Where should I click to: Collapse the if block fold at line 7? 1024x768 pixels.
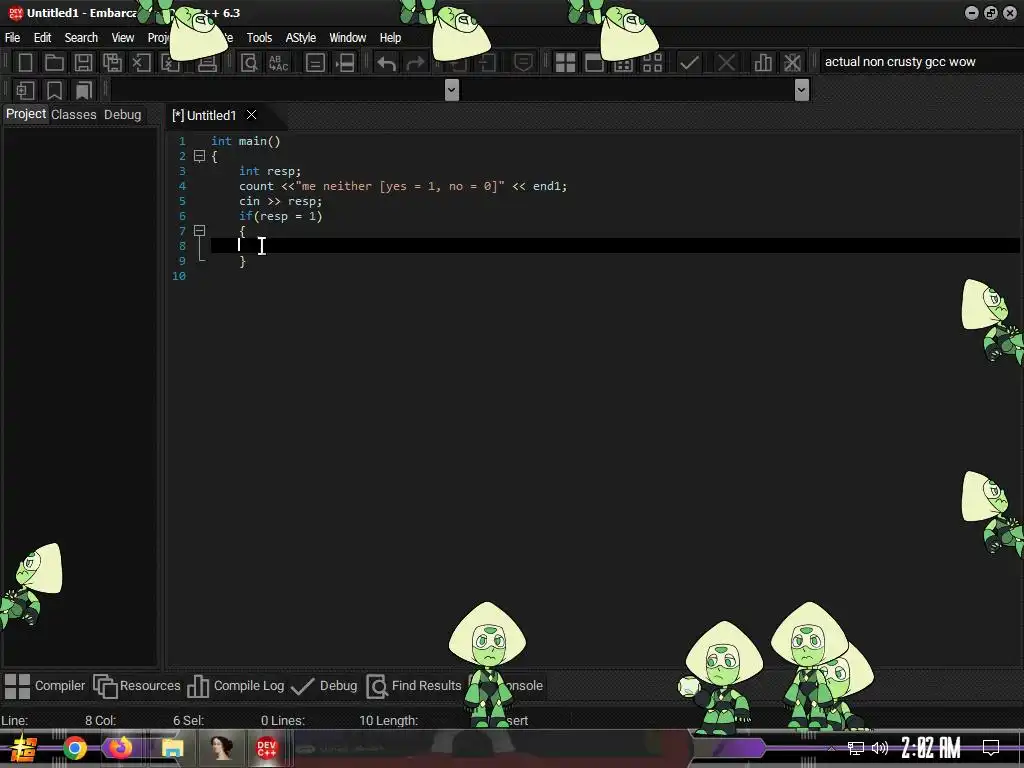coord(200,231)
